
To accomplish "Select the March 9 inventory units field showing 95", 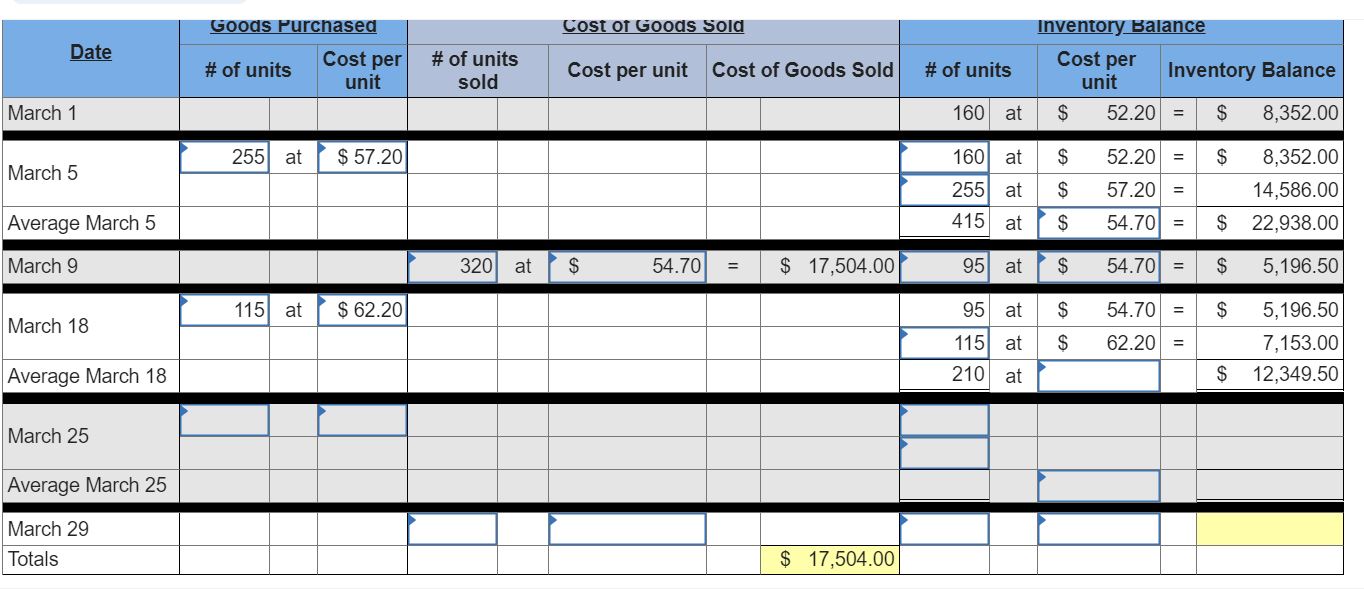I will [x=945, y=266].
